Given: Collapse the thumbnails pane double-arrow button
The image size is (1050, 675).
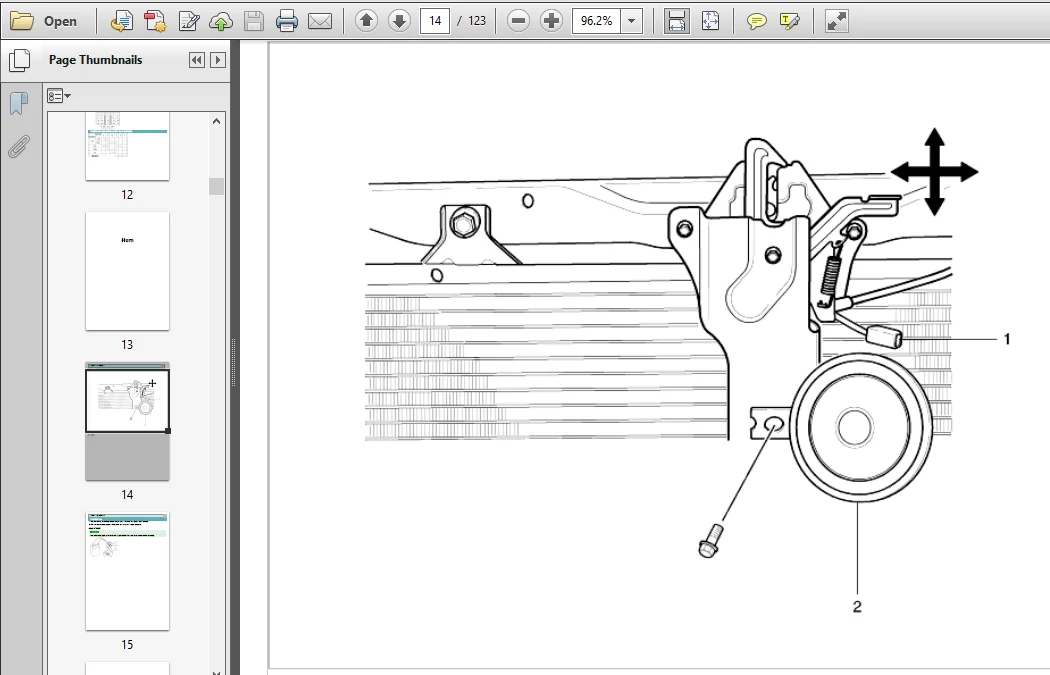Looking at the screenshot, I should [x=196, y=60].
